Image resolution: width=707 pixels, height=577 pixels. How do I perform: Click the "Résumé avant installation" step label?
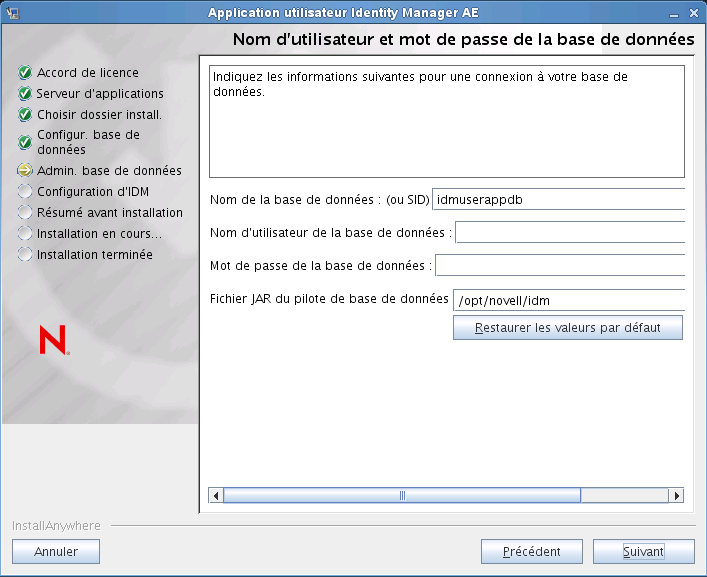coord(110,212)
